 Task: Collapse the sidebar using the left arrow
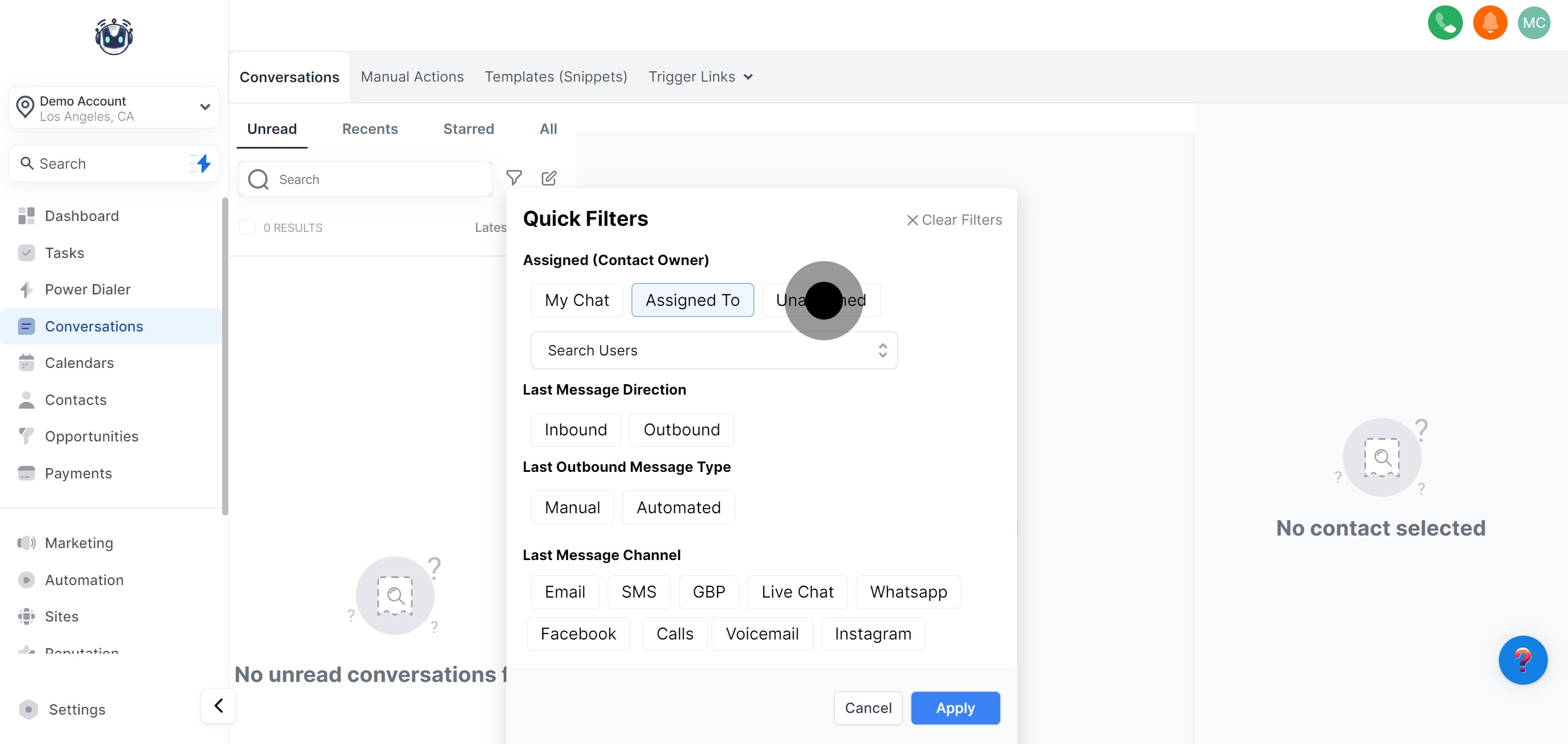pyautogui.click(x=218, y=706)
